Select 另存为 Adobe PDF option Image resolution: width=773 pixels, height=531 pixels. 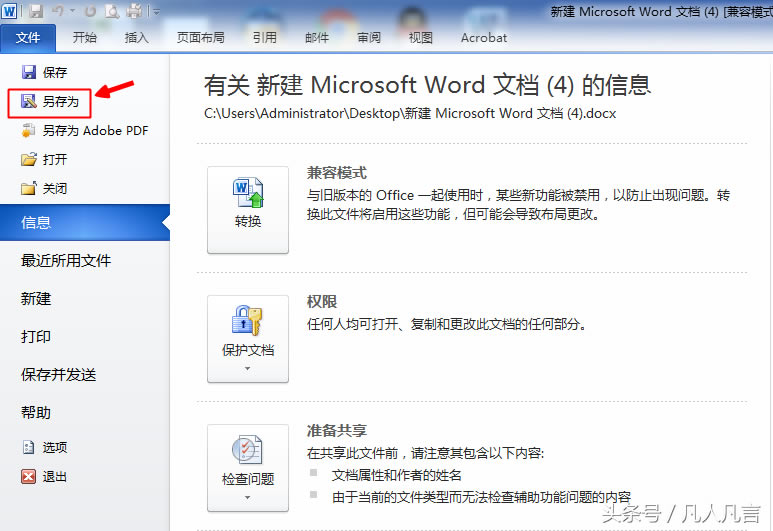94,130
